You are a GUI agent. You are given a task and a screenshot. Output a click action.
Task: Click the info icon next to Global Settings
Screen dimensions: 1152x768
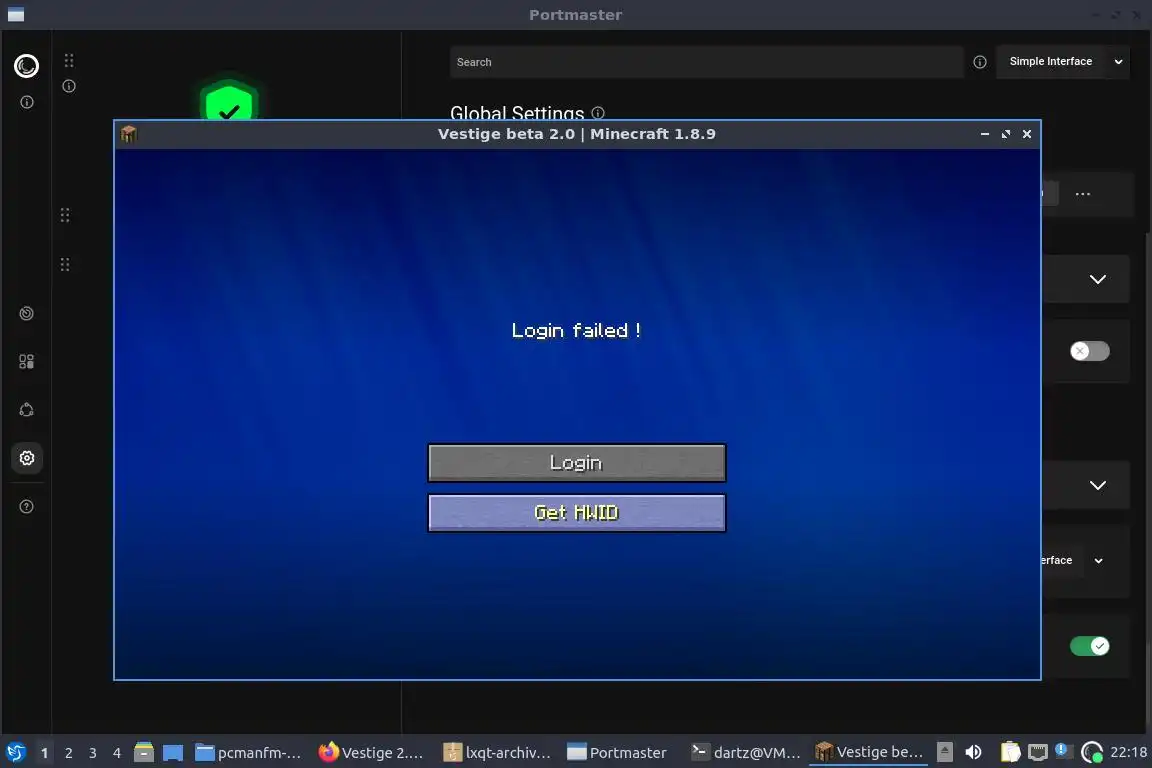click(x=598, y=112)
